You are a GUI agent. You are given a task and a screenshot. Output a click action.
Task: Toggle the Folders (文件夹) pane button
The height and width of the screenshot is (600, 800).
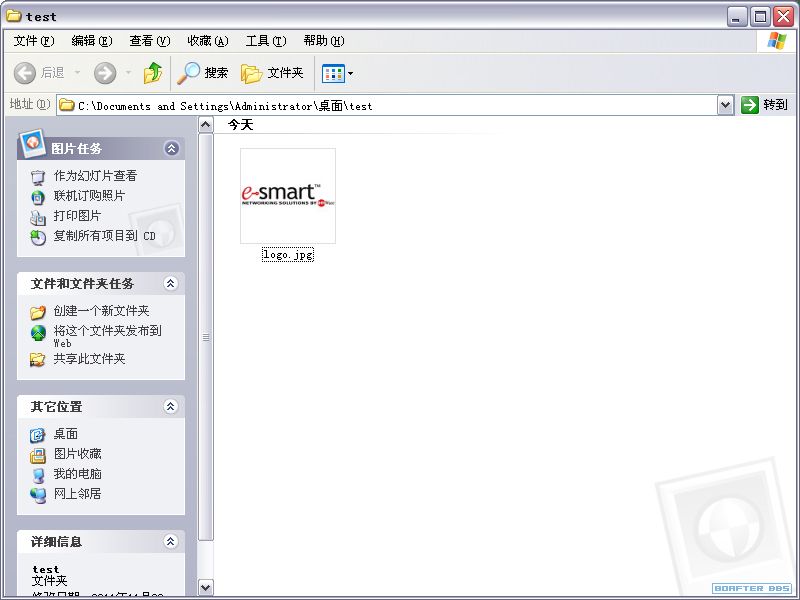(x=272, y=73)
